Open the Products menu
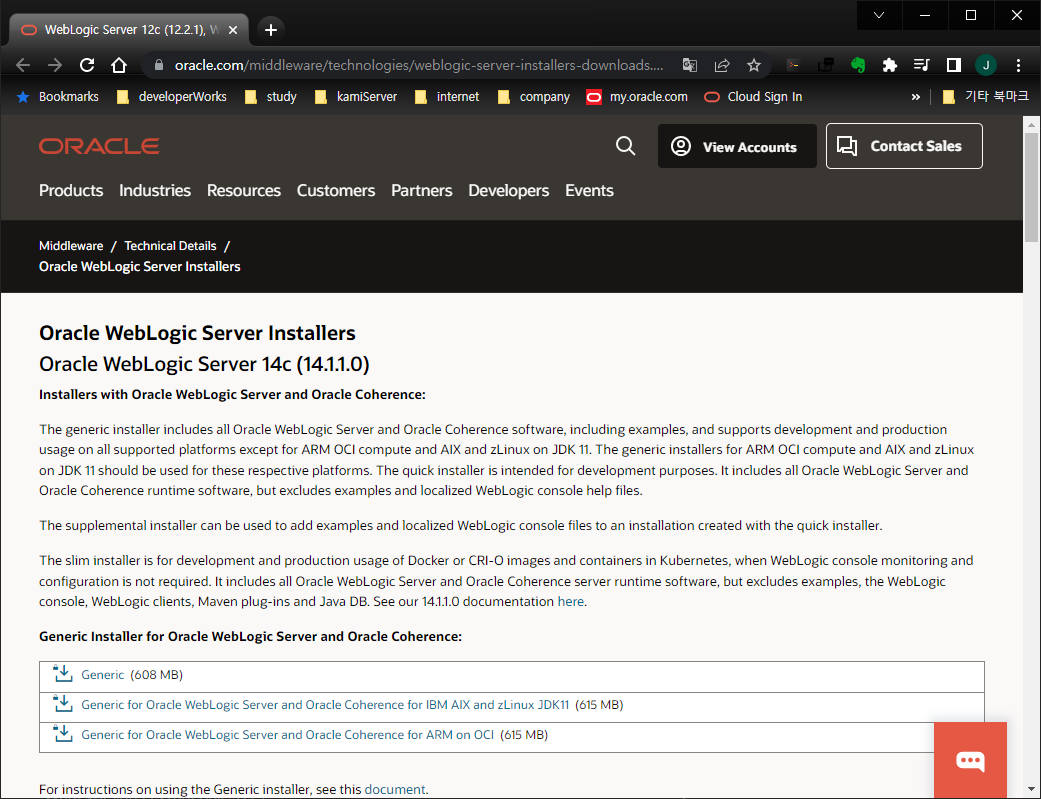The height and width of the screenshot is (799, 1041). point(71,191)
